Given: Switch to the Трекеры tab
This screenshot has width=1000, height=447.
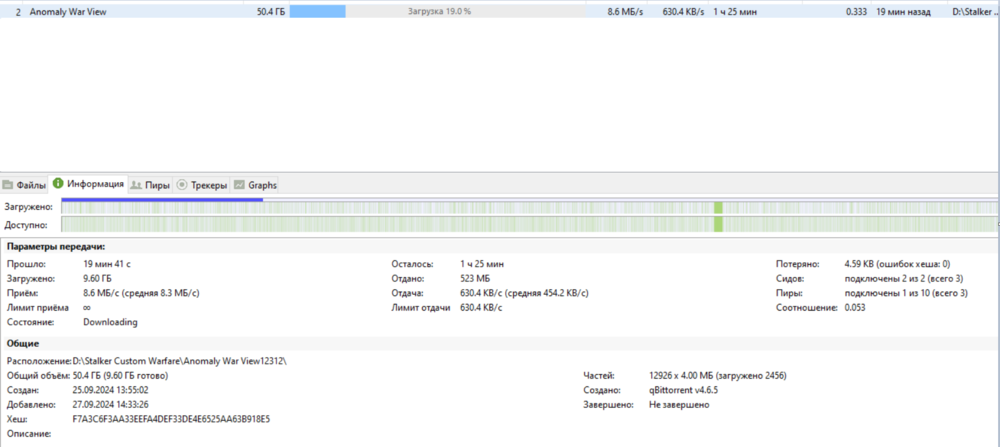Looking at the screenshot, I should pos(202,186).
